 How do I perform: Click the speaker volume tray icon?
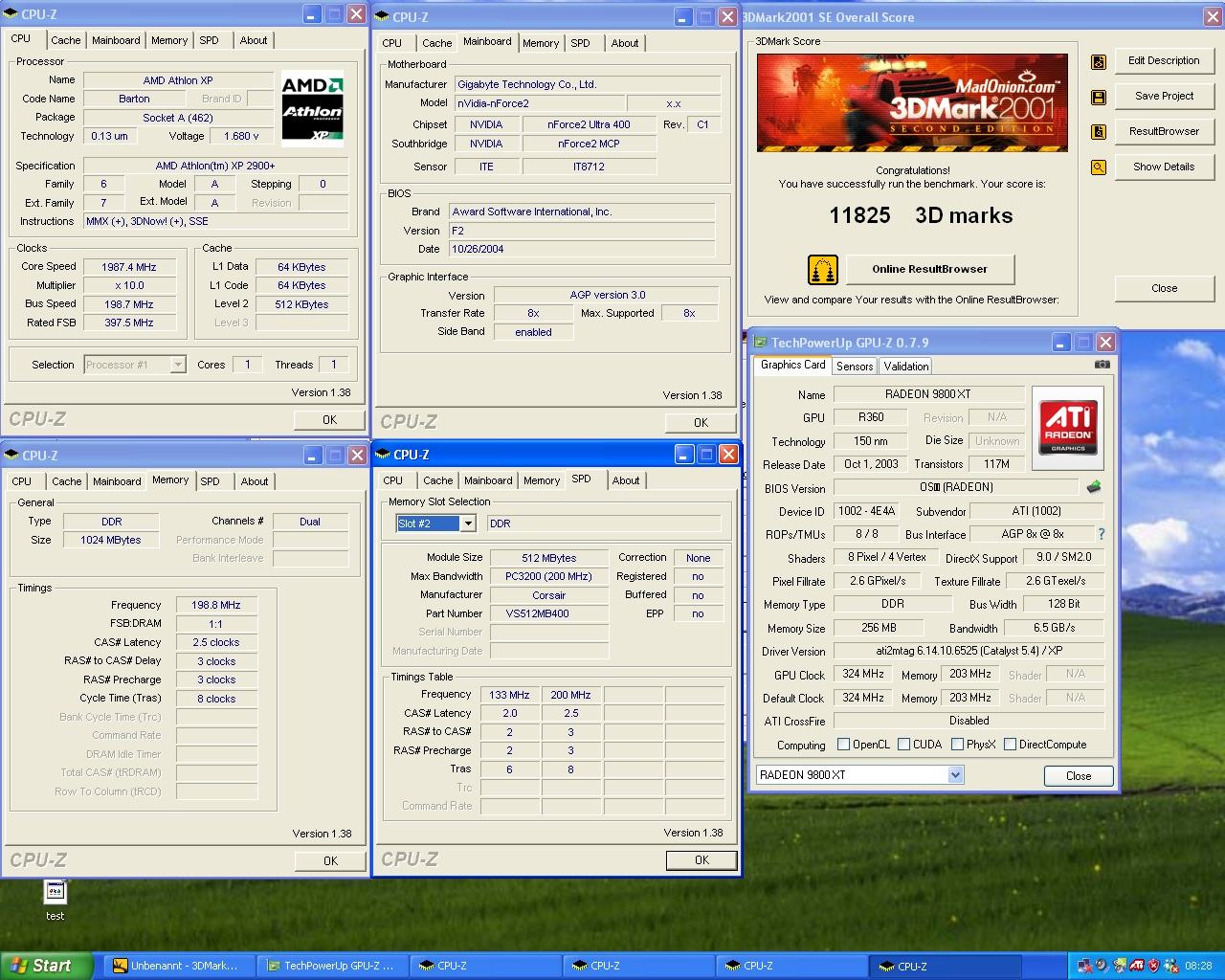tap(1101, 966)
